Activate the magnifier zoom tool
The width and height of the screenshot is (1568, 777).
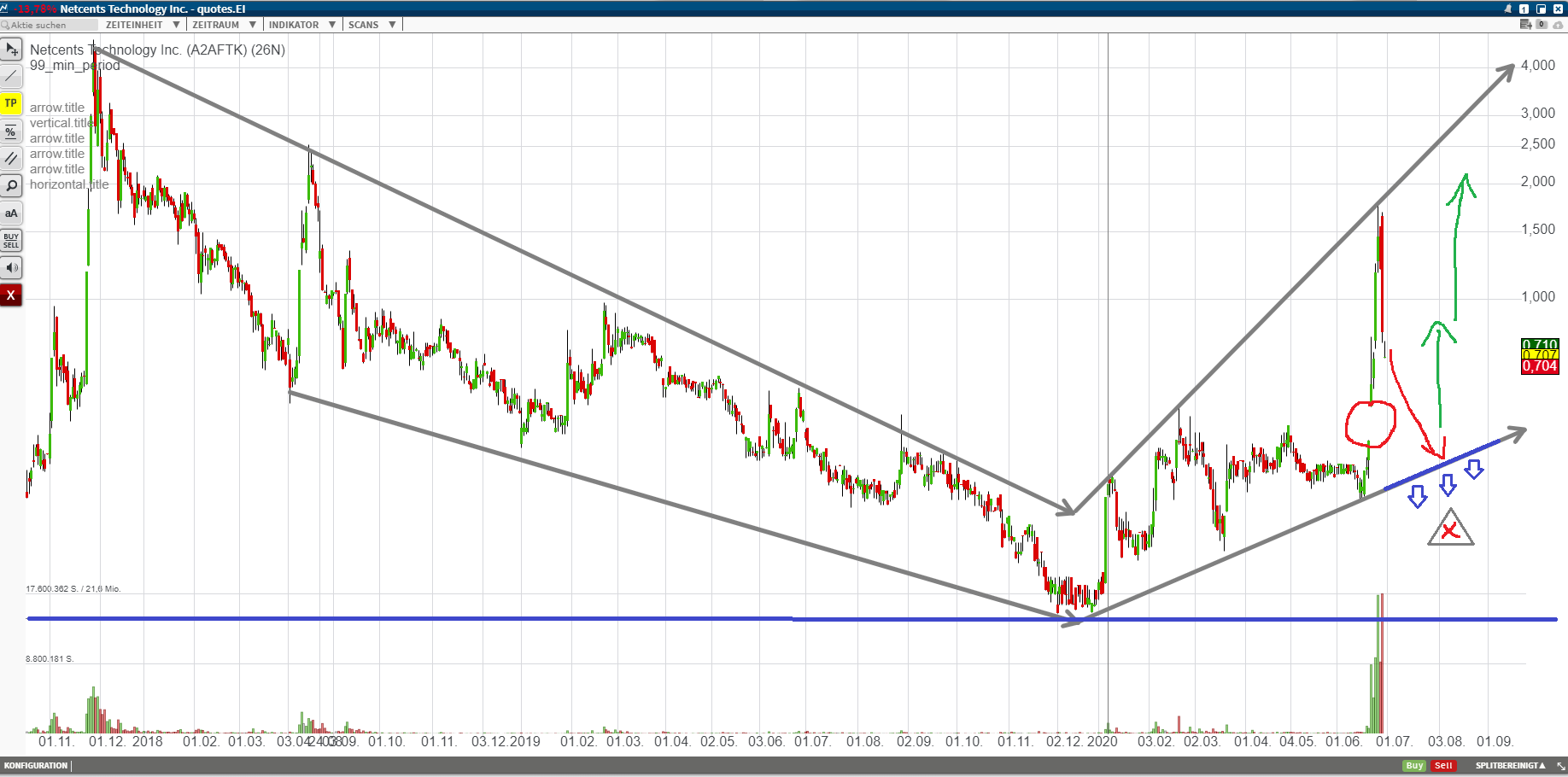click(x=11, y=186)
